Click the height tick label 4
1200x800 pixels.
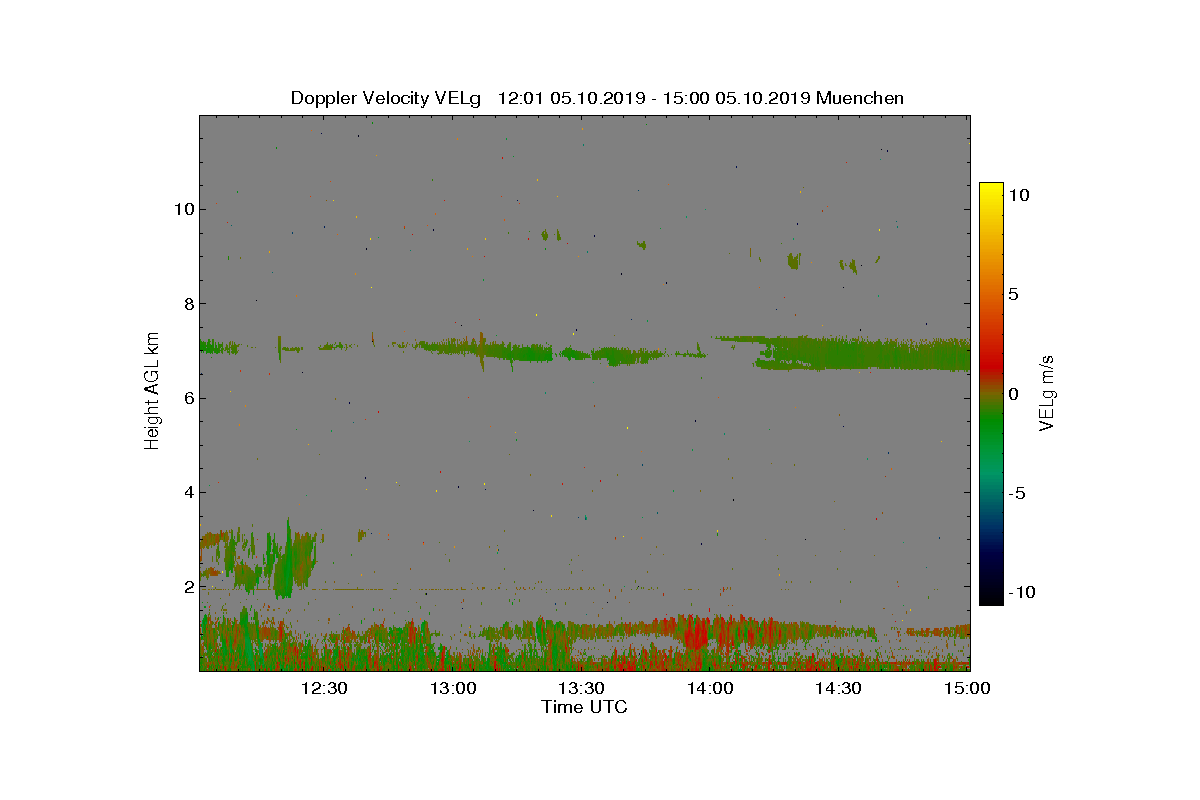pyautogui.click(x=187, y=492)
